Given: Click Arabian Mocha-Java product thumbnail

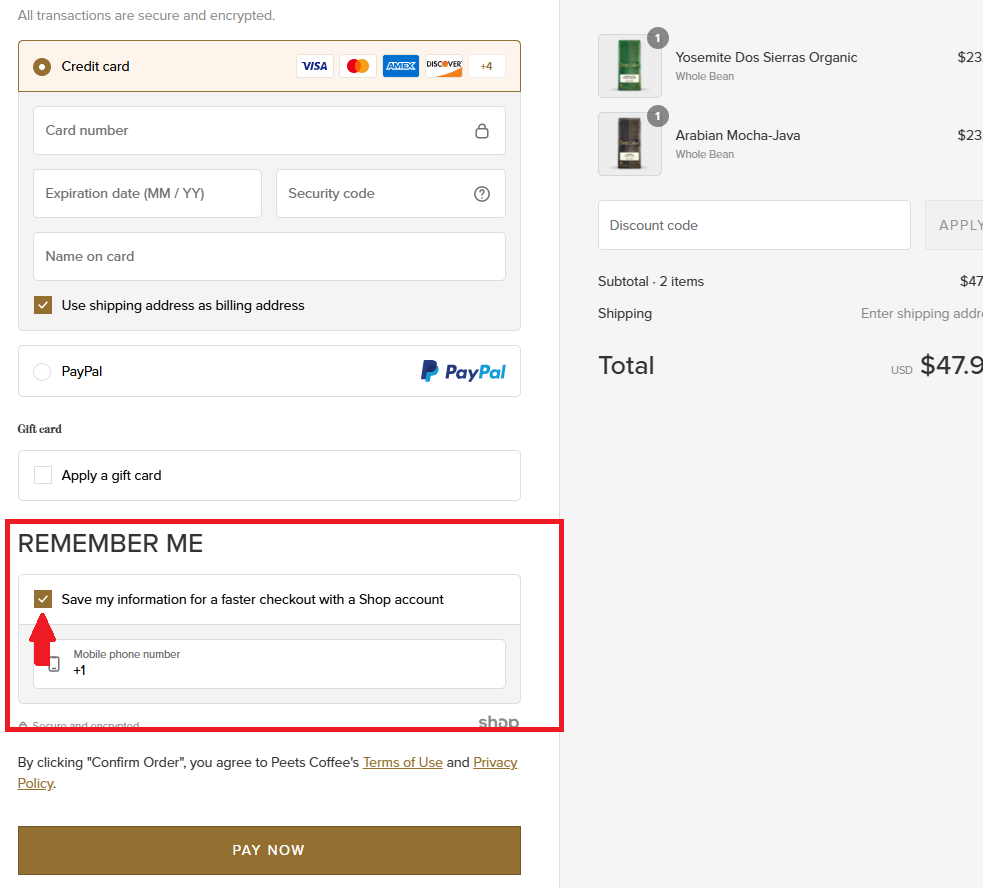Looking at the screenshot, I should click(x=629, y=144).
